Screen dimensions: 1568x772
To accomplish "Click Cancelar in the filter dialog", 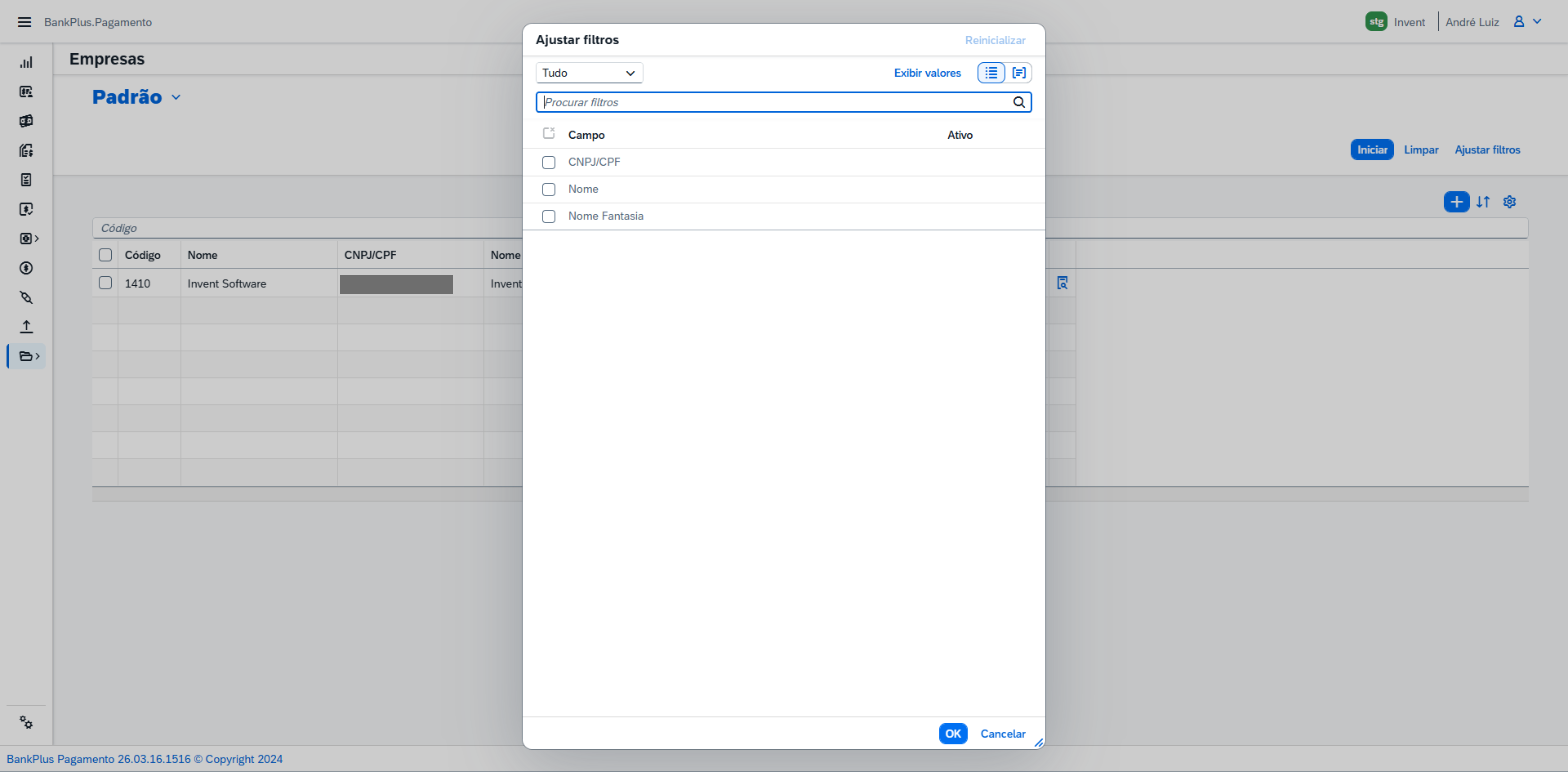I will point(1003,734).
